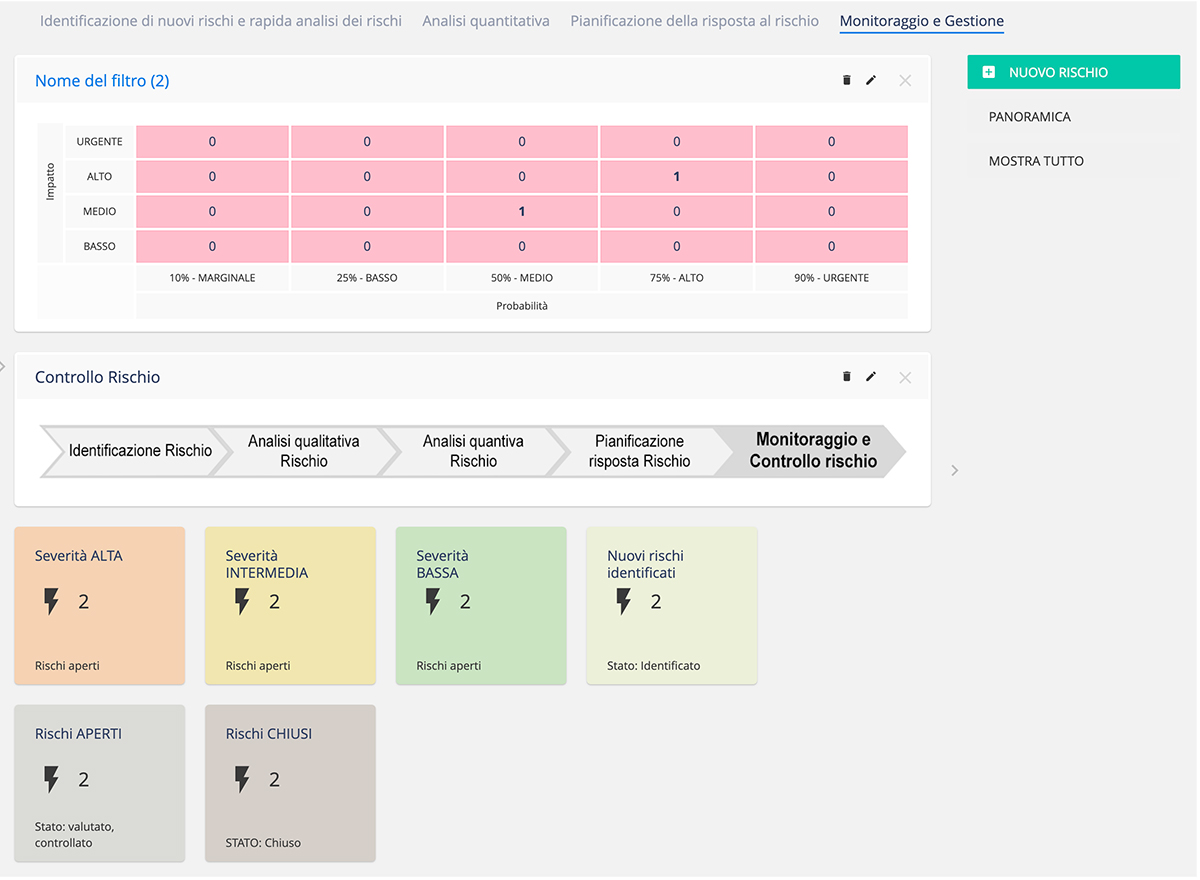Open the Panoramica view
Image resolution: width=1200 pixels, height=880 pixels.
[x=1030, y=117]
